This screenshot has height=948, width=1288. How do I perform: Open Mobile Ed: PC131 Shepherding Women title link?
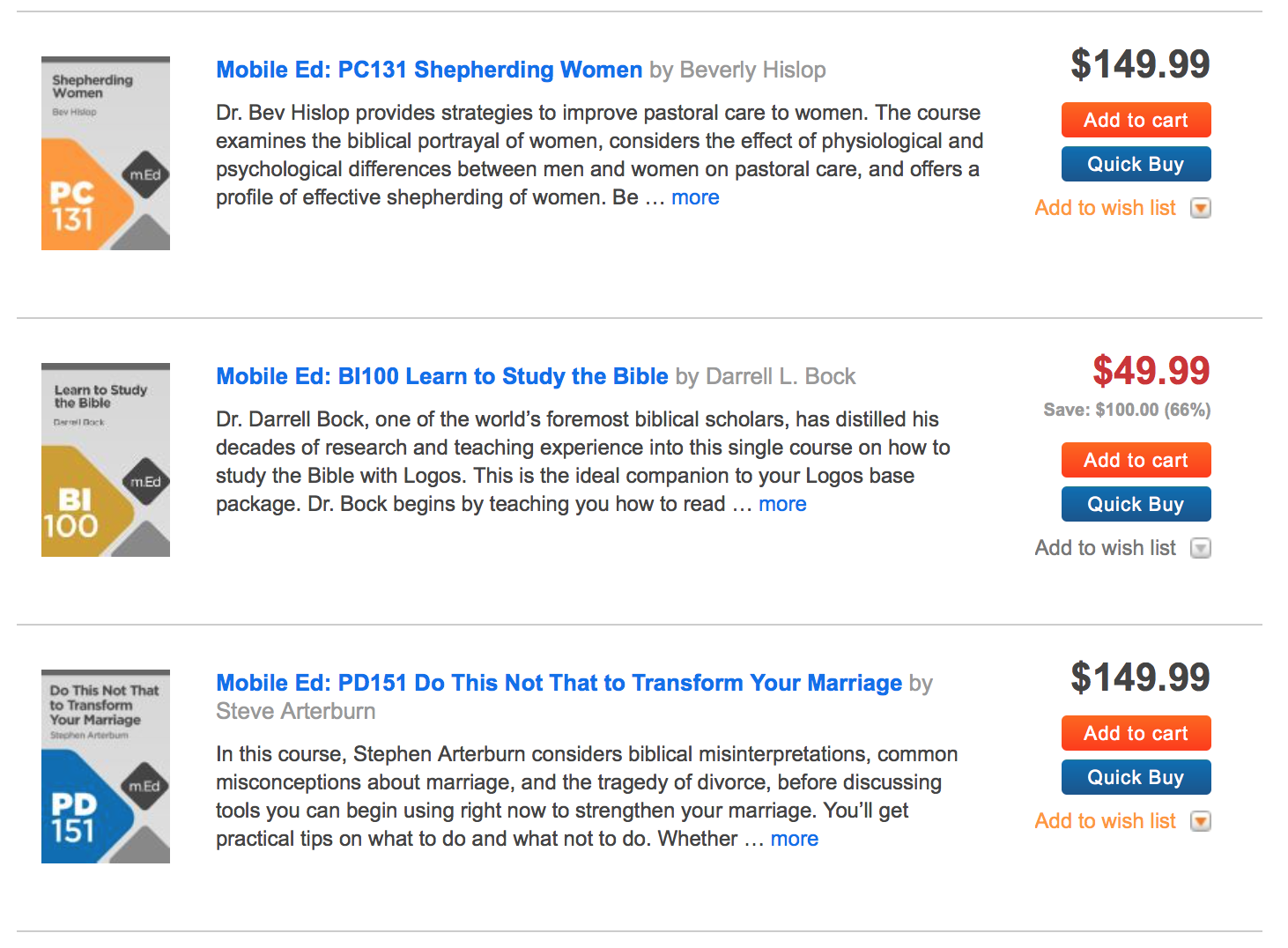point(429,70)
